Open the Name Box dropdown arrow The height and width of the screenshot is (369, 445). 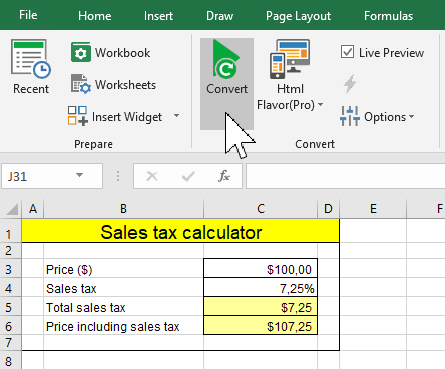tap(79, 175)
